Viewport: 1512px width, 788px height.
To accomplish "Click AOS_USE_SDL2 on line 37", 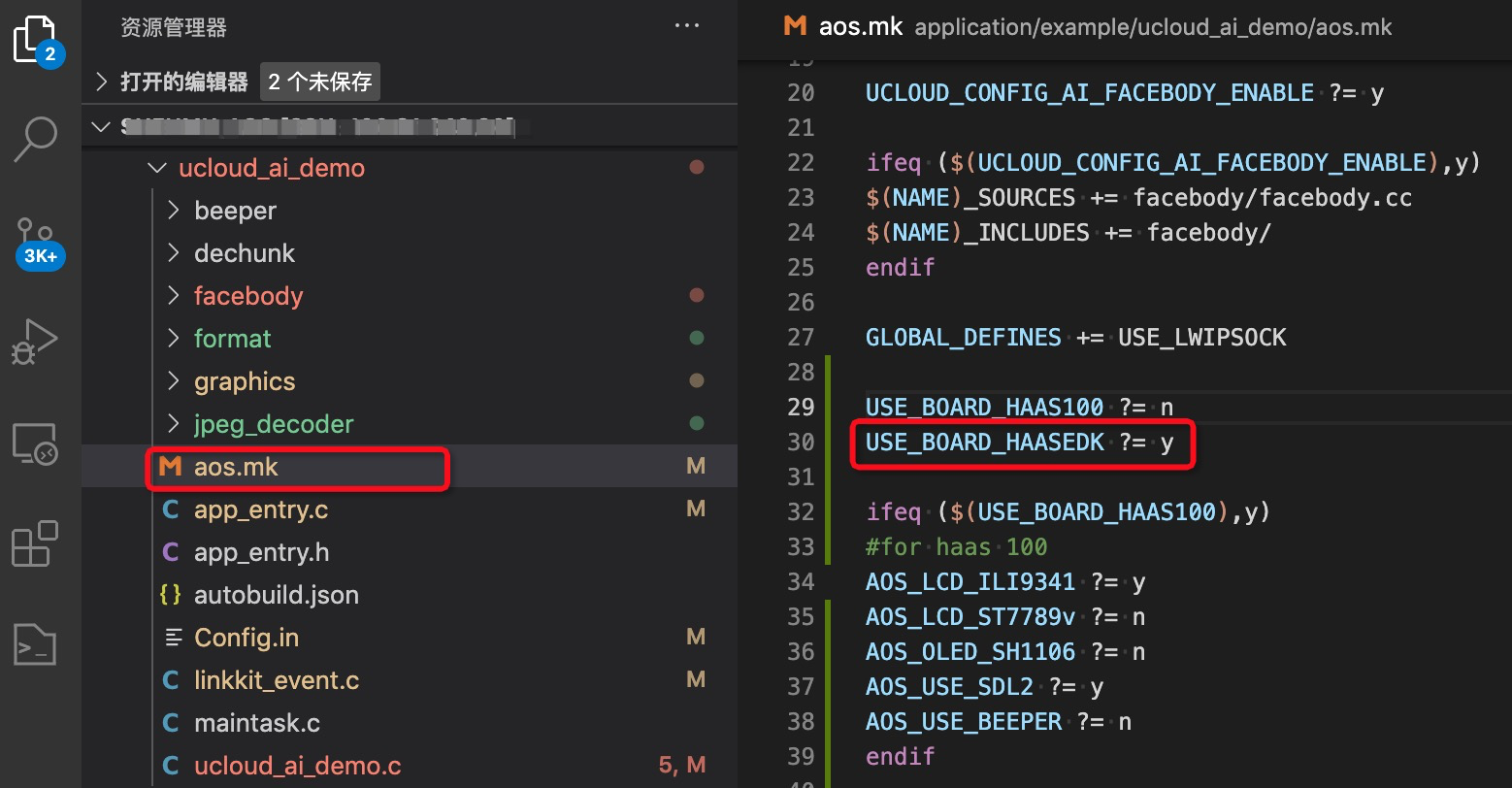I will point(950,687).
